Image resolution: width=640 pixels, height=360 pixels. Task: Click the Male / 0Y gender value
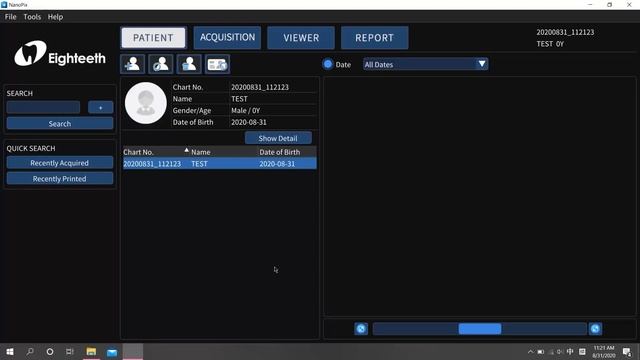point(246,110)
